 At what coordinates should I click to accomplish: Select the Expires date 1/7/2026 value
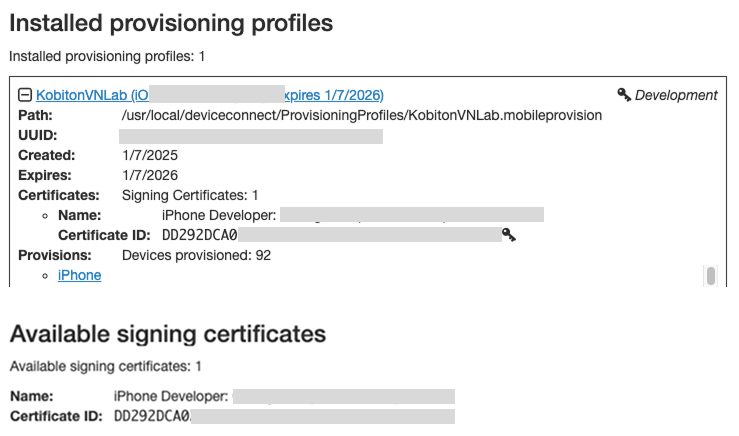(150, 175)
